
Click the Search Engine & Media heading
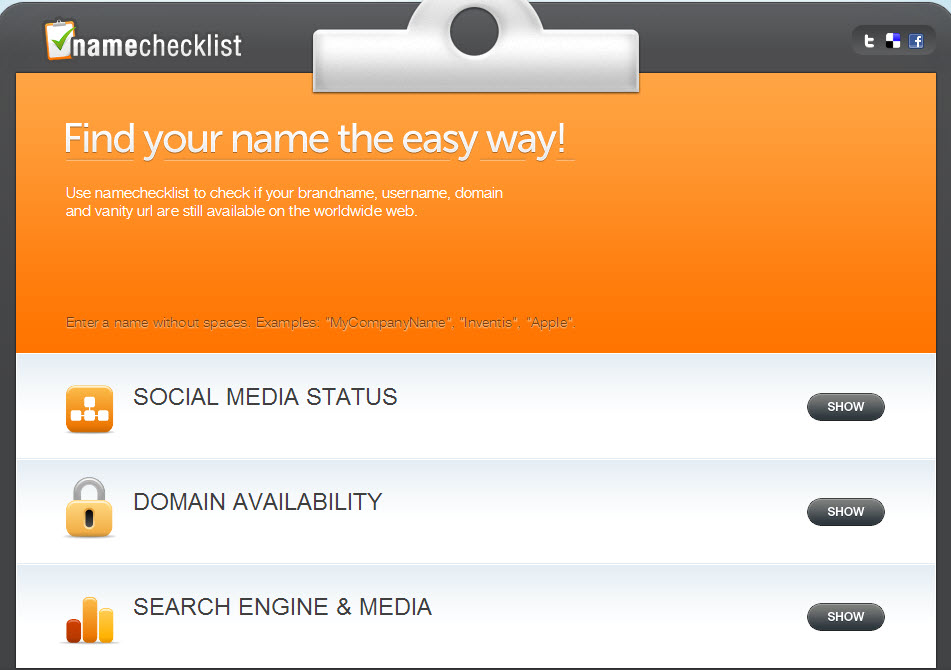283,607
